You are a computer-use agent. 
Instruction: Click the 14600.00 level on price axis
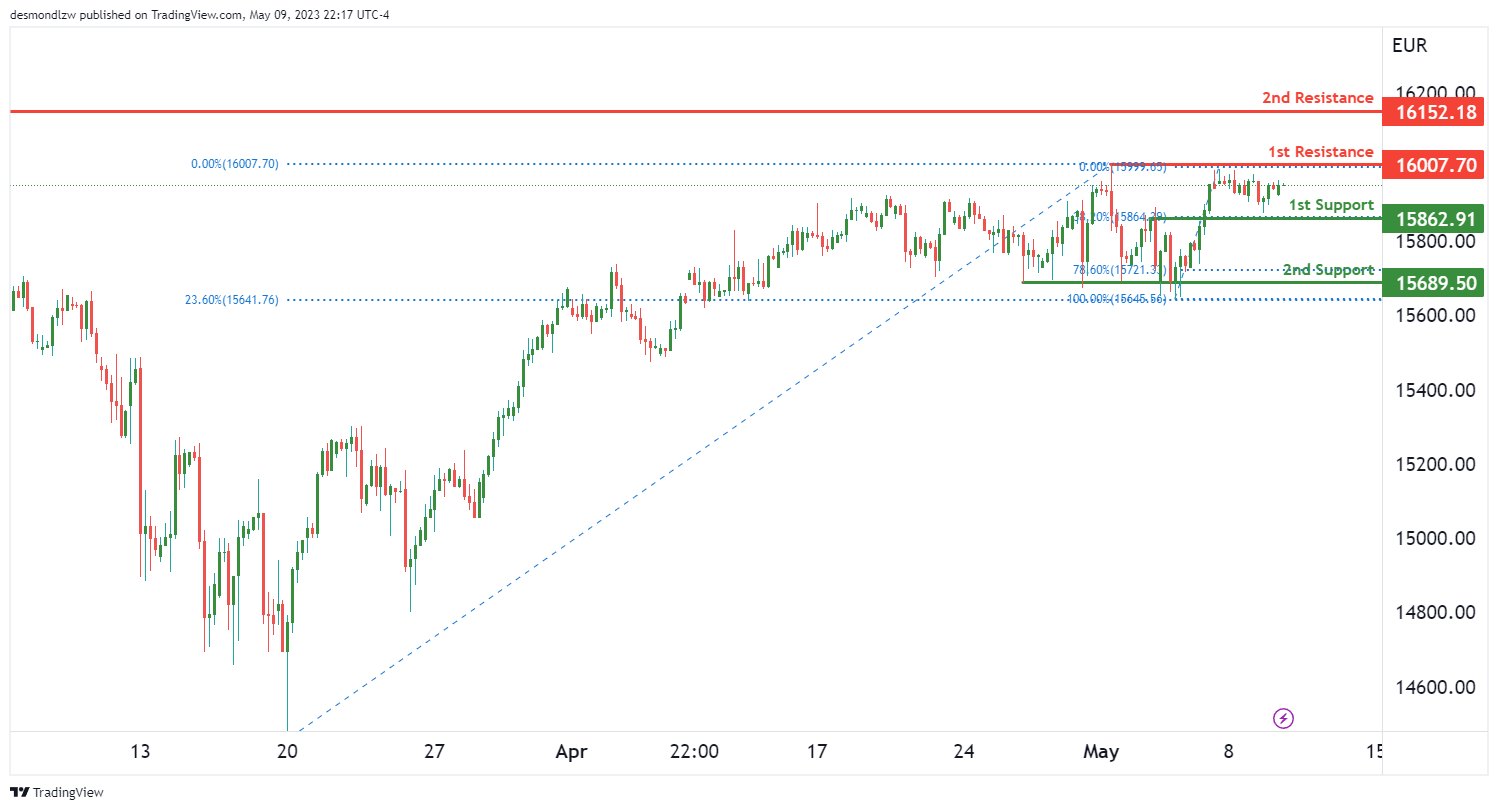(x=1435, y=687)
